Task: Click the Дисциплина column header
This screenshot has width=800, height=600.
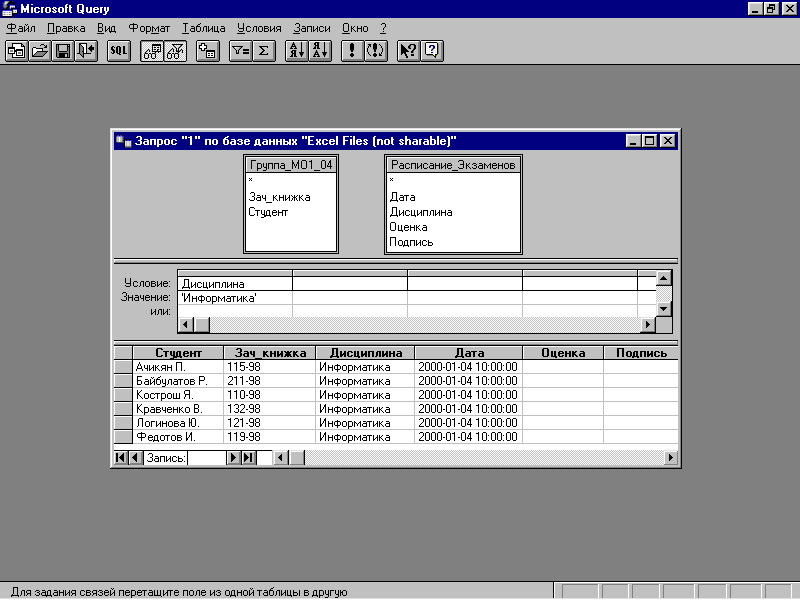Action: pyautogui.click(x=366, y=353)
